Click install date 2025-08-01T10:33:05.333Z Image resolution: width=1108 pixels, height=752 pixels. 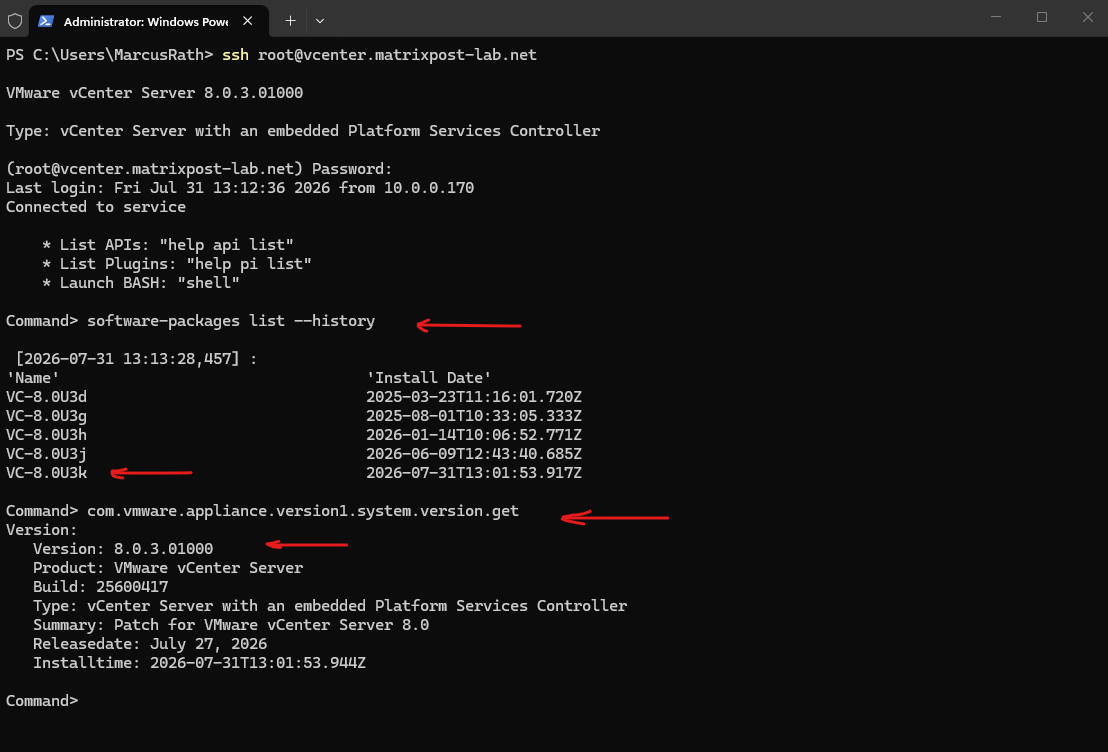(474, 416)
